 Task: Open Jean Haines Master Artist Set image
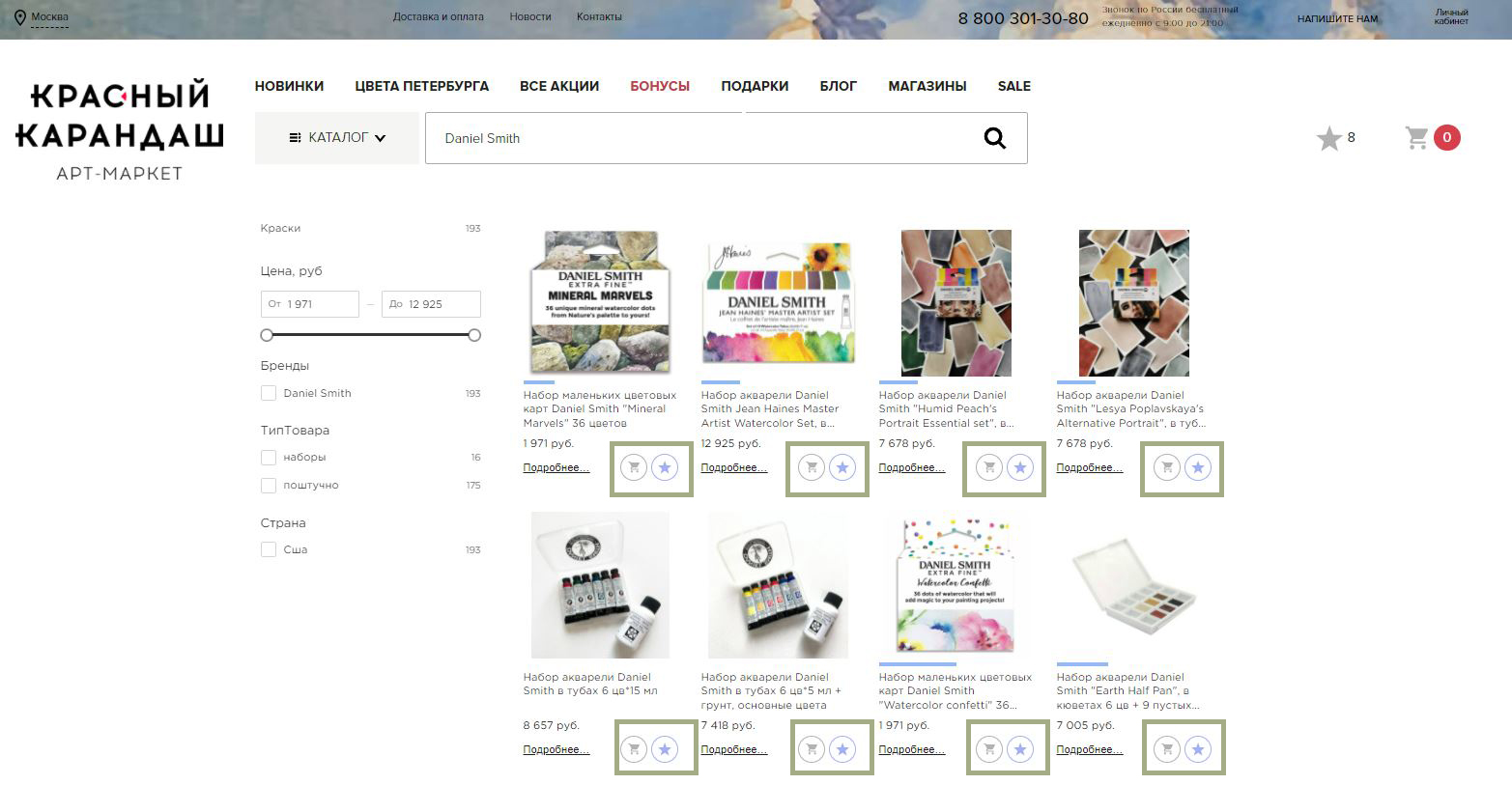778,302
